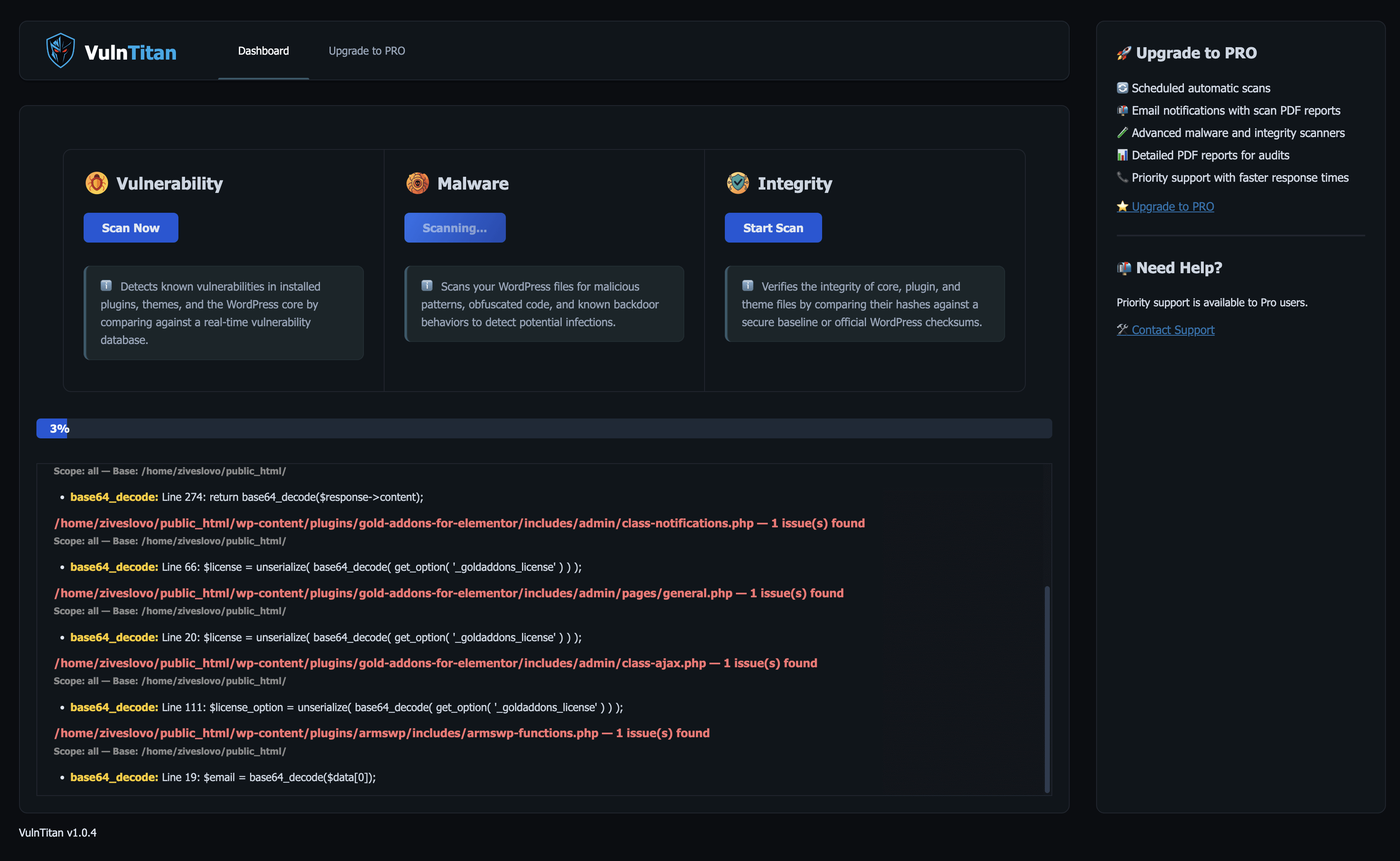The height and width of the screenshot is (861, 1400).
Task: Click the info icon in Vulnerability description
Action: [106, 286]
